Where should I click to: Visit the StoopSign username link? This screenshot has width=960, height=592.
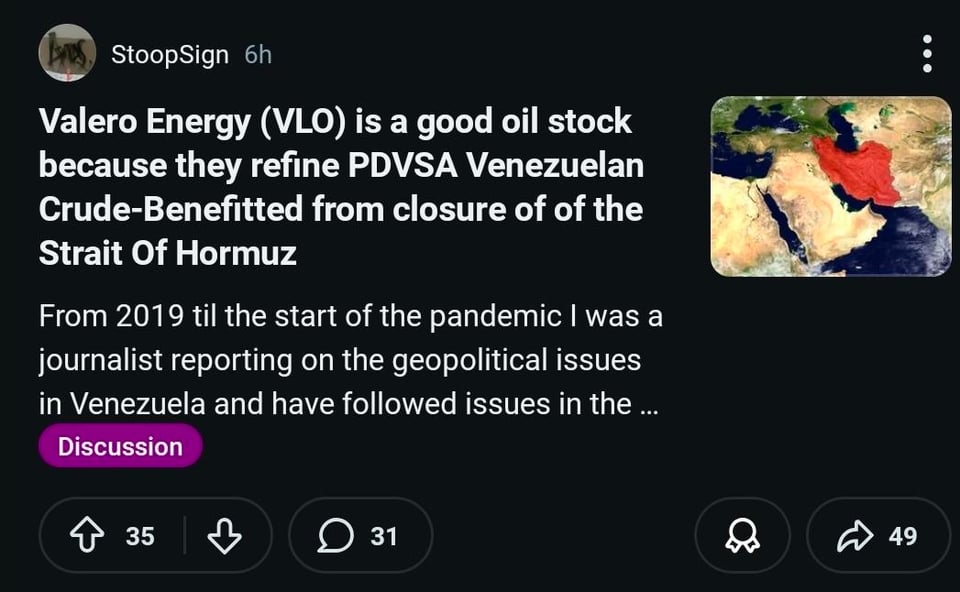(x=170, y=54)
